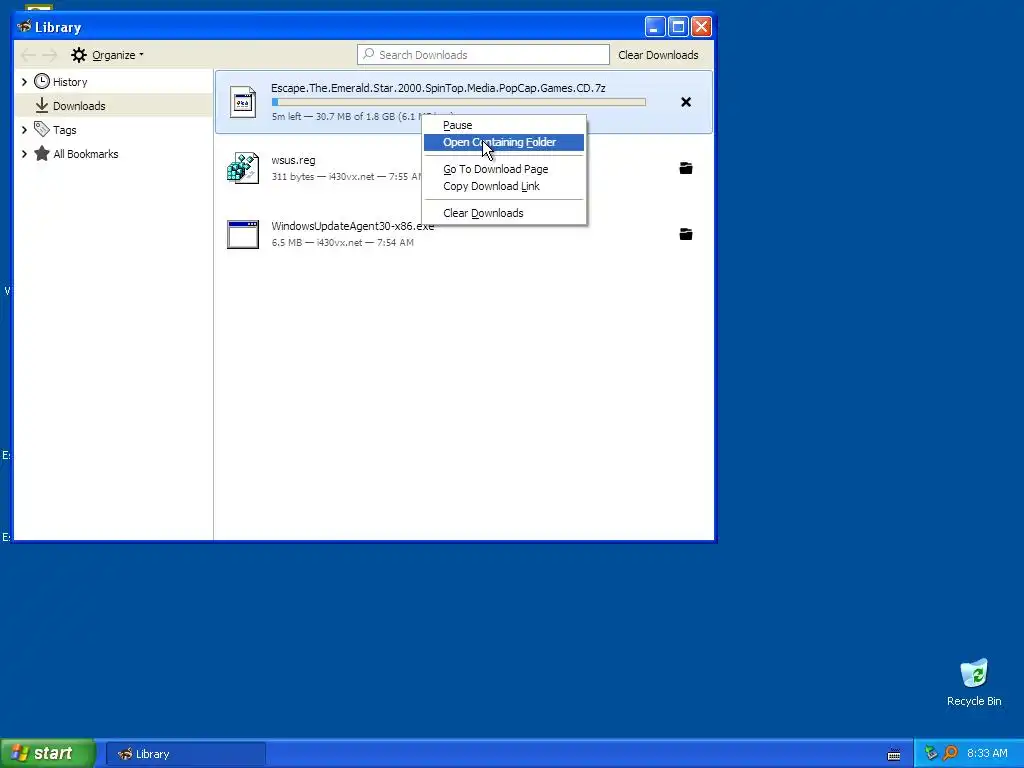Minimize the Library window
Image resolution: width=1024 pixels, height=768 pixels.
point(655,27)
